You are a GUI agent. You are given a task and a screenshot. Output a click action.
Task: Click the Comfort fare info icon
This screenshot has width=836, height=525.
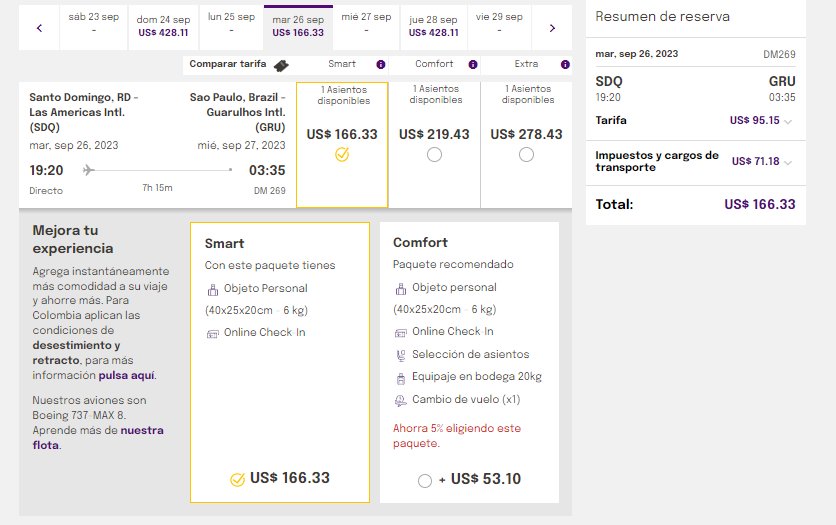473,64
